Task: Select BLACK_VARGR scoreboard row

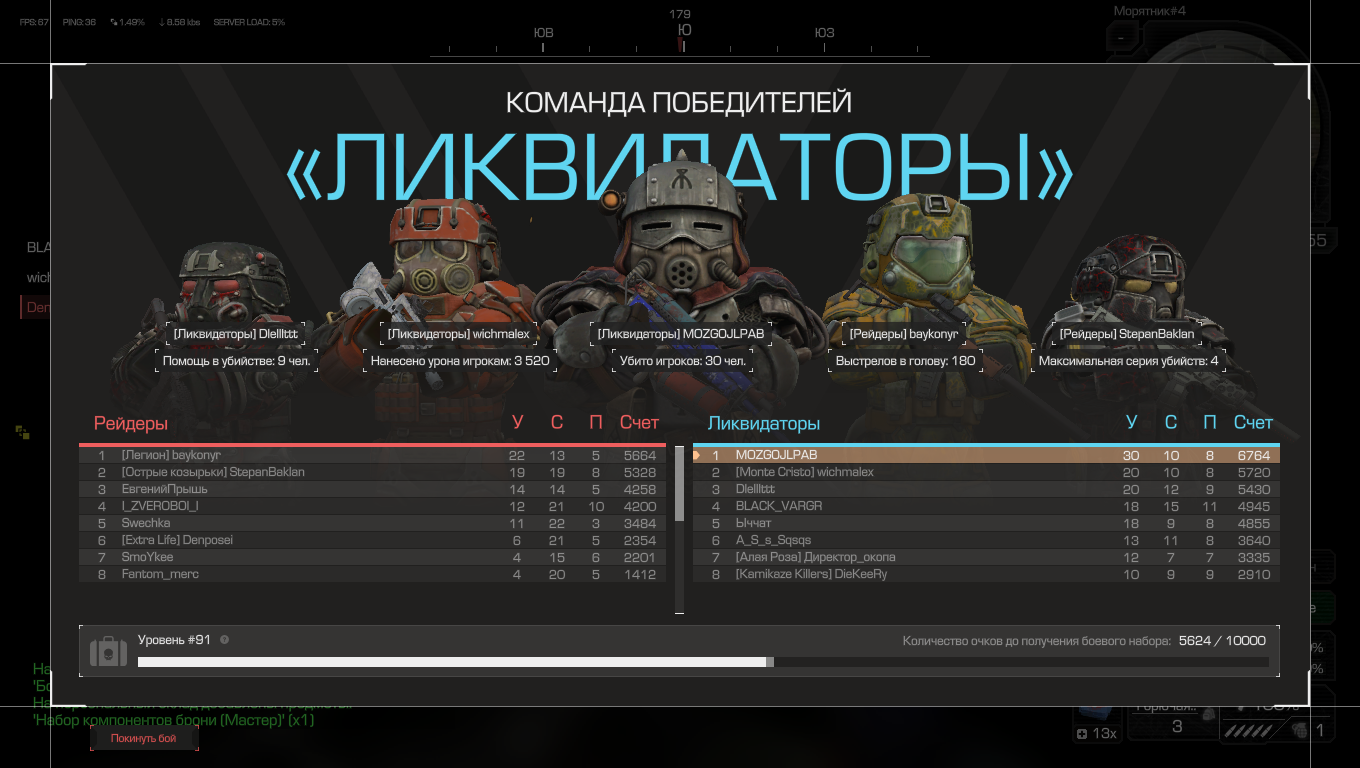Action: tap(986, 506)
